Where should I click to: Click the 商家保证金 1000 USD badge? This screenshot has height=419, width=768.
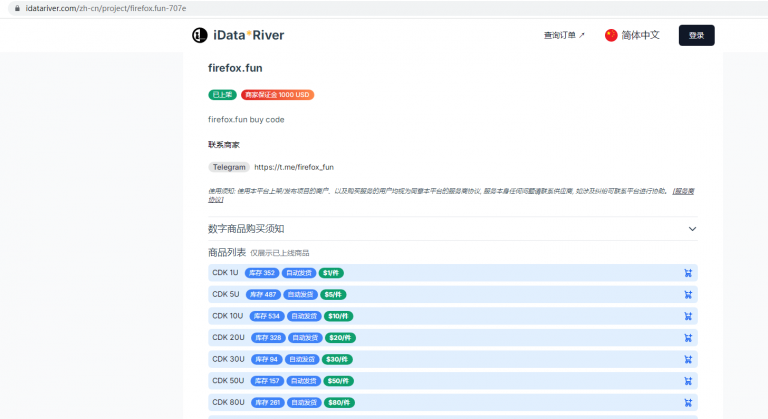click(x=277, y=95)
